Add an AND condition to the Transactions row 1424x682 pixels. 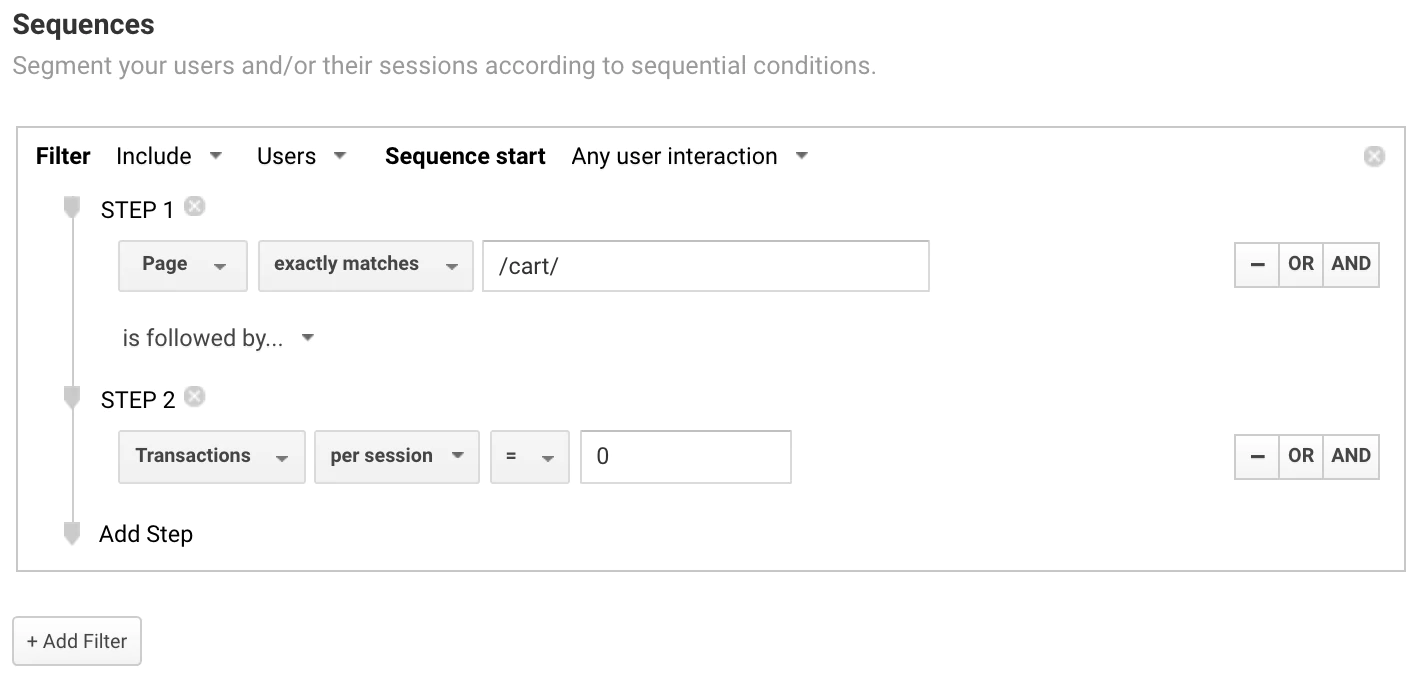pyautogui.click(x=1351, y=456)
